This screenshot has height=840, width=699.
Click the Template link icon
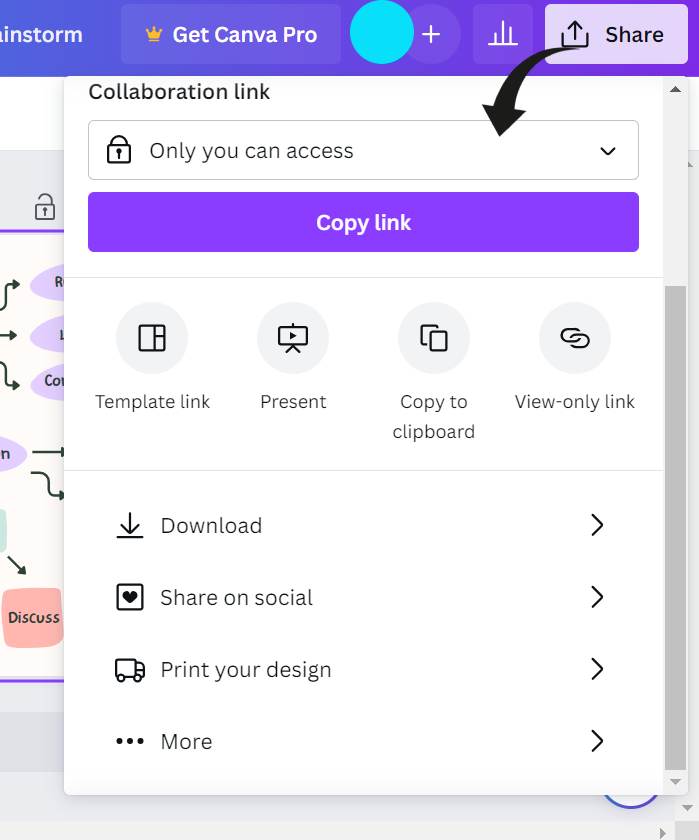pos(152,338)
